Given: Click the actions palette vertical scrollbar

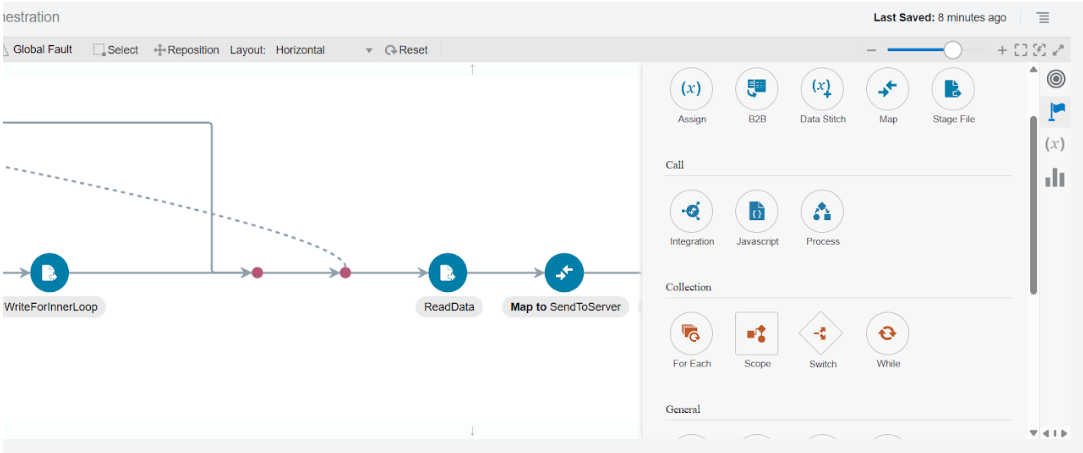Looking at the screenshot, I should coord(1033,205).
